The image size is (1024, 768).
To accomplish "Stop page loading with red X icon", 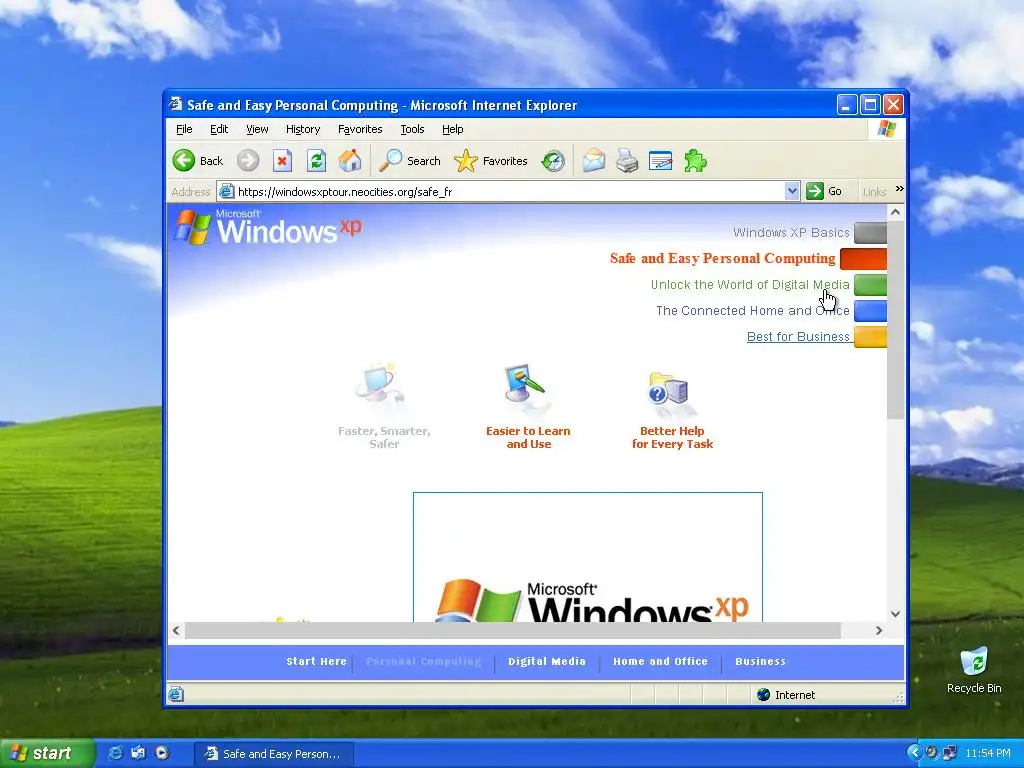I will [x=282, y=161].
